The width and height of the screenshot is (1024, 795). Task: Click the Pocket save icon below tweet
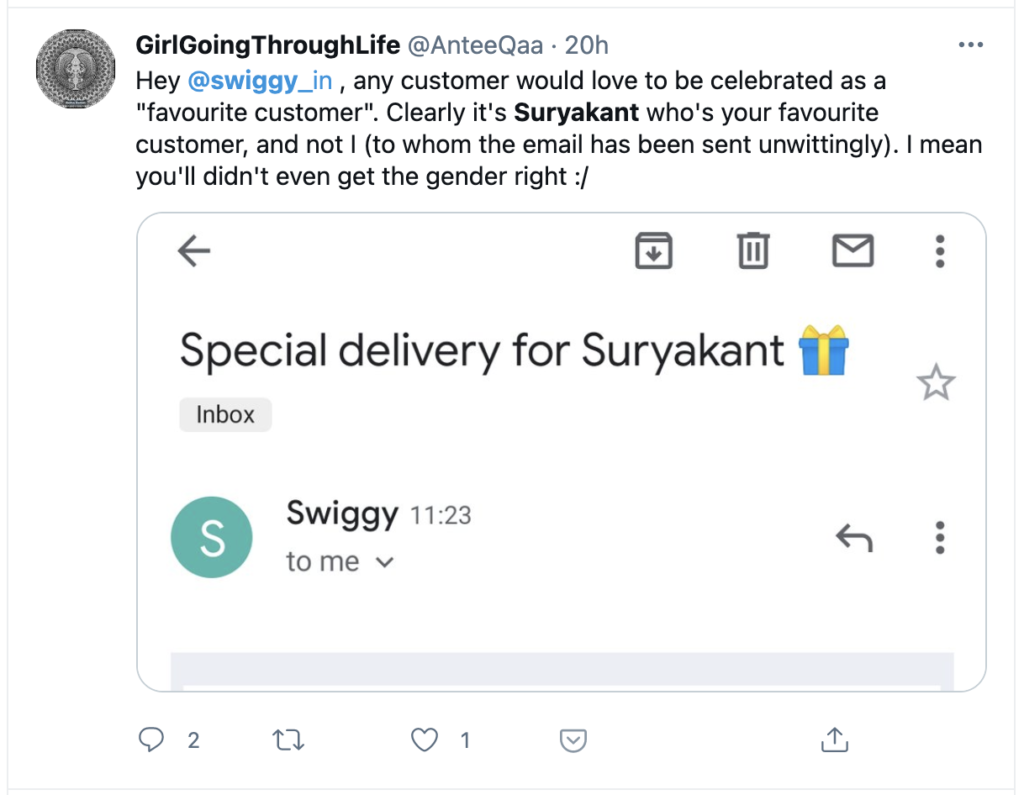click(x=573, y=740)
